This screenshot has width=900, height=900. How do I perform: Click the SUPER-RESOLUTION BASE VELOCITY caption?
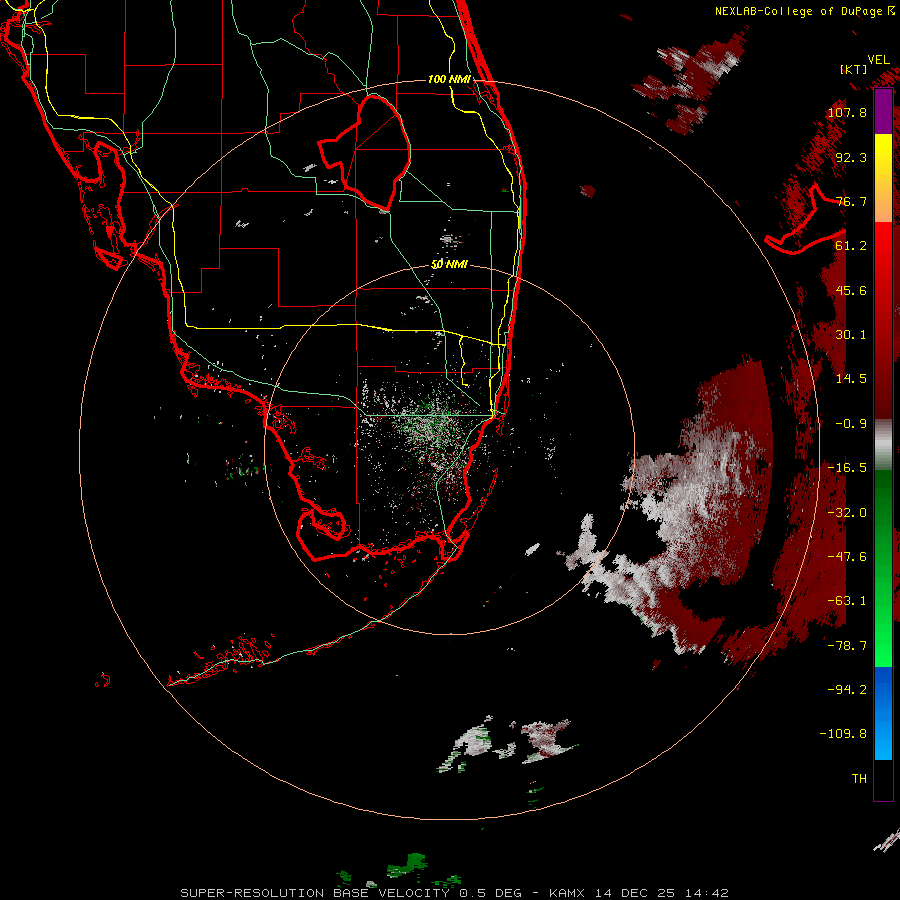pyautogui.click(x=454, y=893)
